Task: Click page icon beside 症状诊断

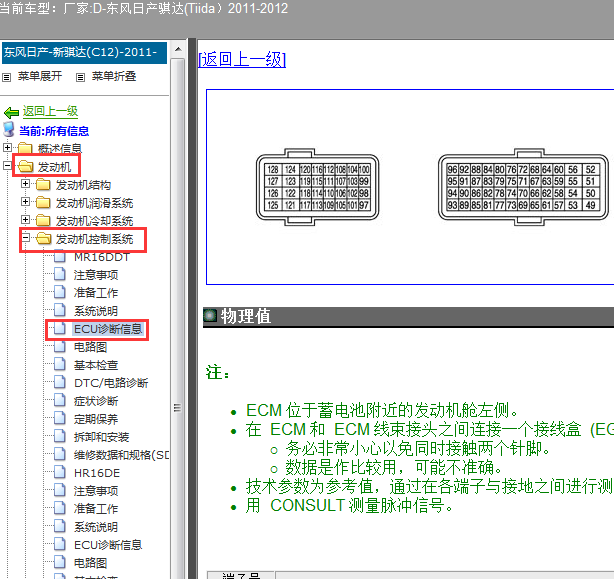Action: (60, 400)
